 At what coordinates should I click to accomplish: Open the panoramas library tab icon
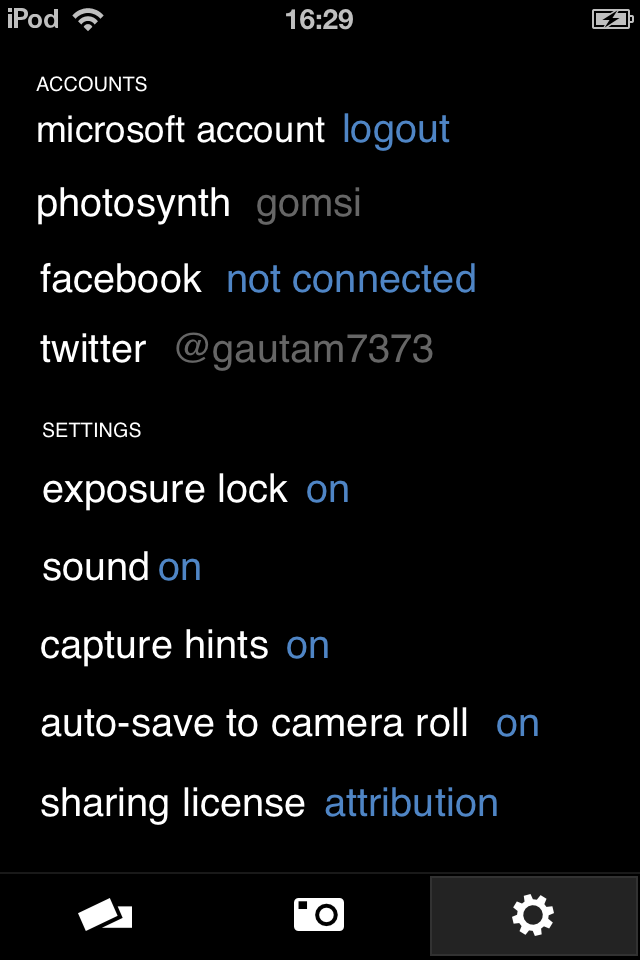pyautogui.click(x=105, y=914)
